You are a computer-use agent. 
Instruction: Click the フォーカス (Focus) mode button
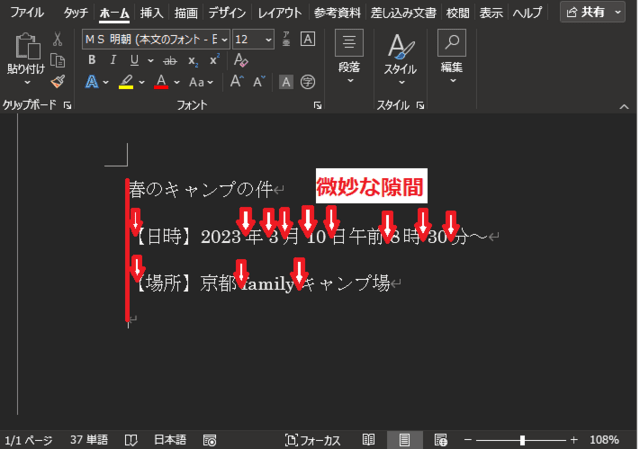(314, 440)
